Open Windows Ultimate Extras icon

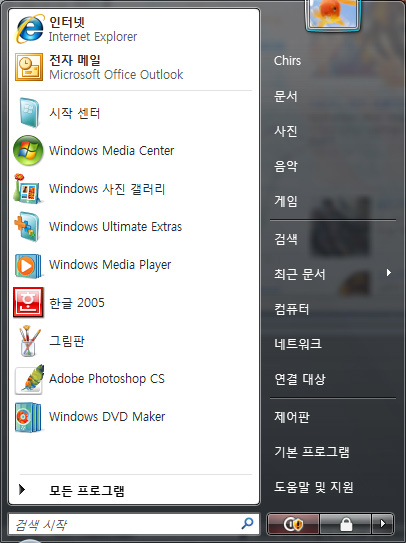(x=28, y=226)
